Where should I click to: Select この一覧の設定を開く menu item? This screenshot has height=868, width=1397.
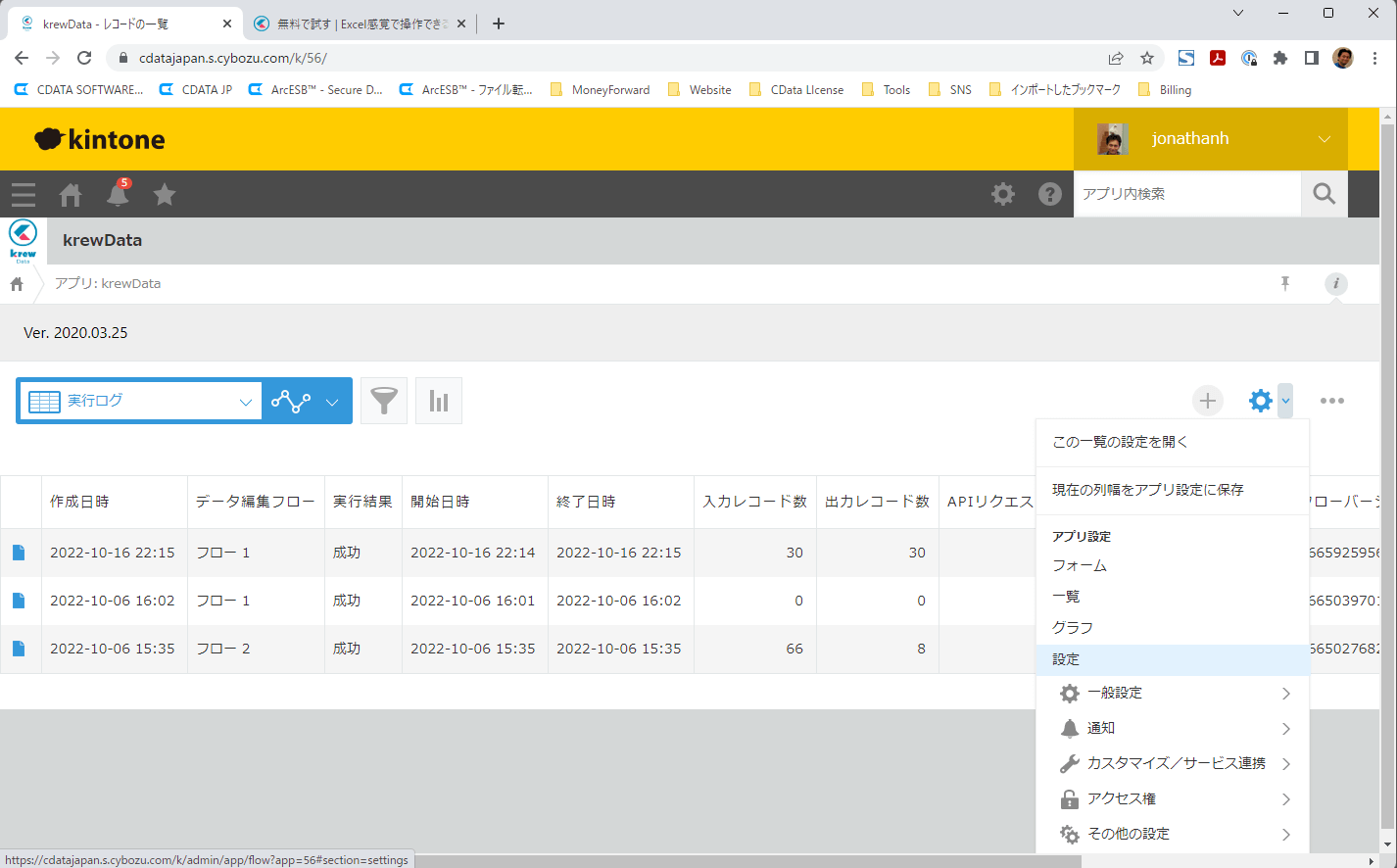(1173, 443)
